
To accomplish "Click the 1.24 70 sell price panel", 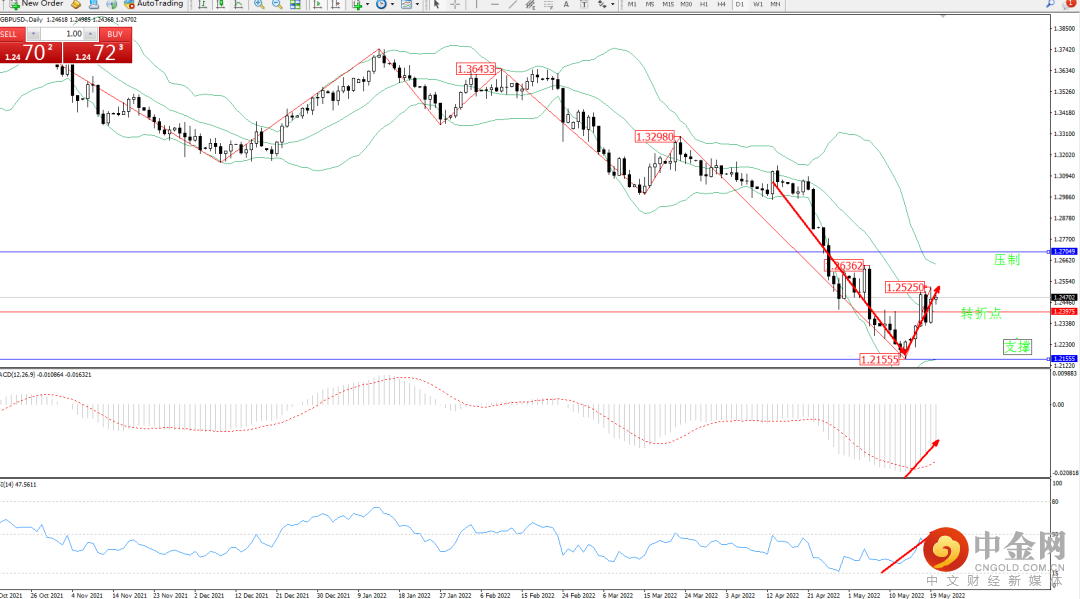I will [30, 52].
